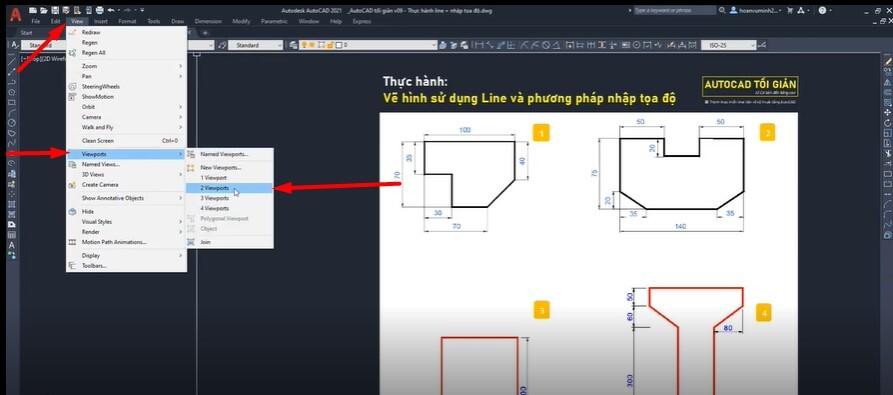Click Named Viewports... in submenu

pyautogui.click(x=230, y=154)
